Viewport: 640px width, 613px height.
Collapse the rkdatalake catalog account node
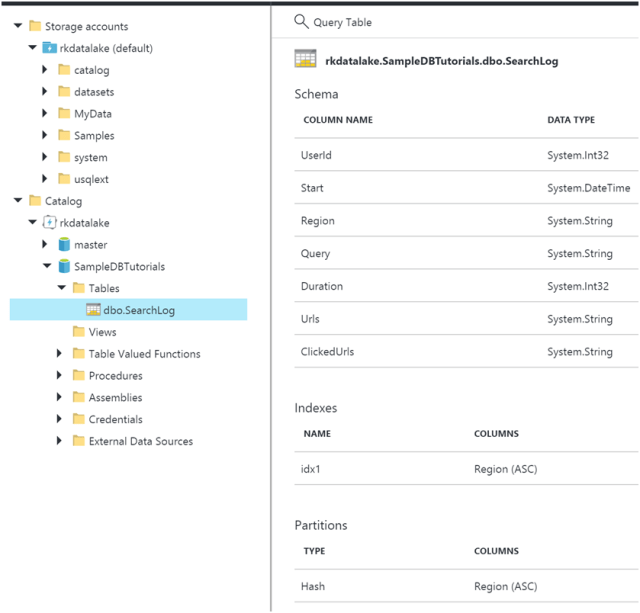coord(33,222)
